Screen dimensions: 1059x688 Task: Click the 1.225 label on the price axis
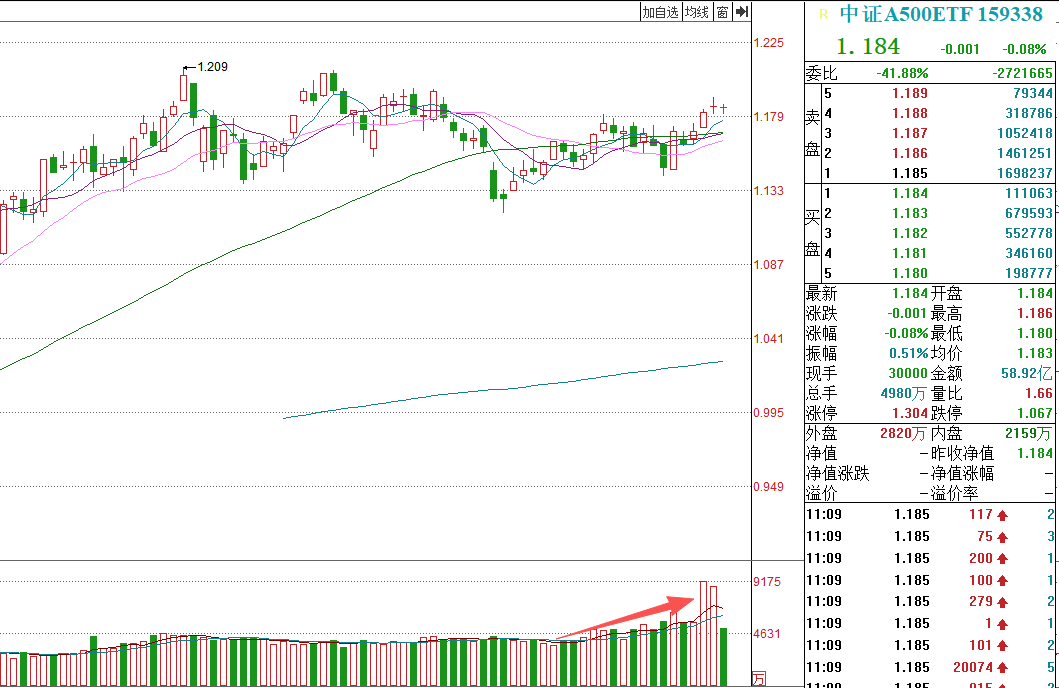click(768, 43)
